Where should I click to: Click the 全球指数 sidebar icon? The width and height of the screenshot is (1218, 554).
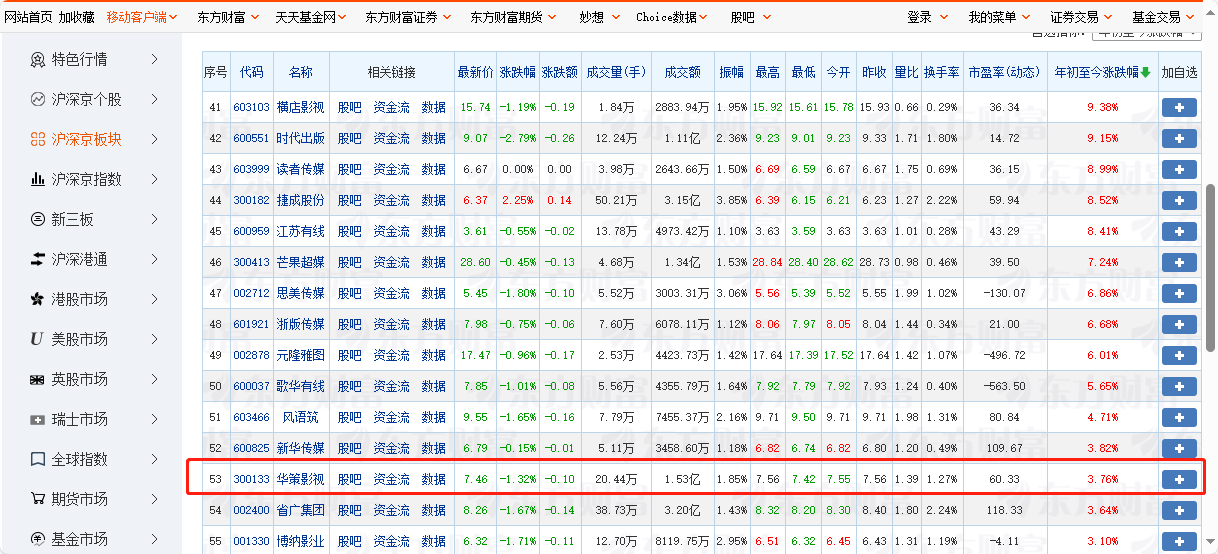click(38, 459)
